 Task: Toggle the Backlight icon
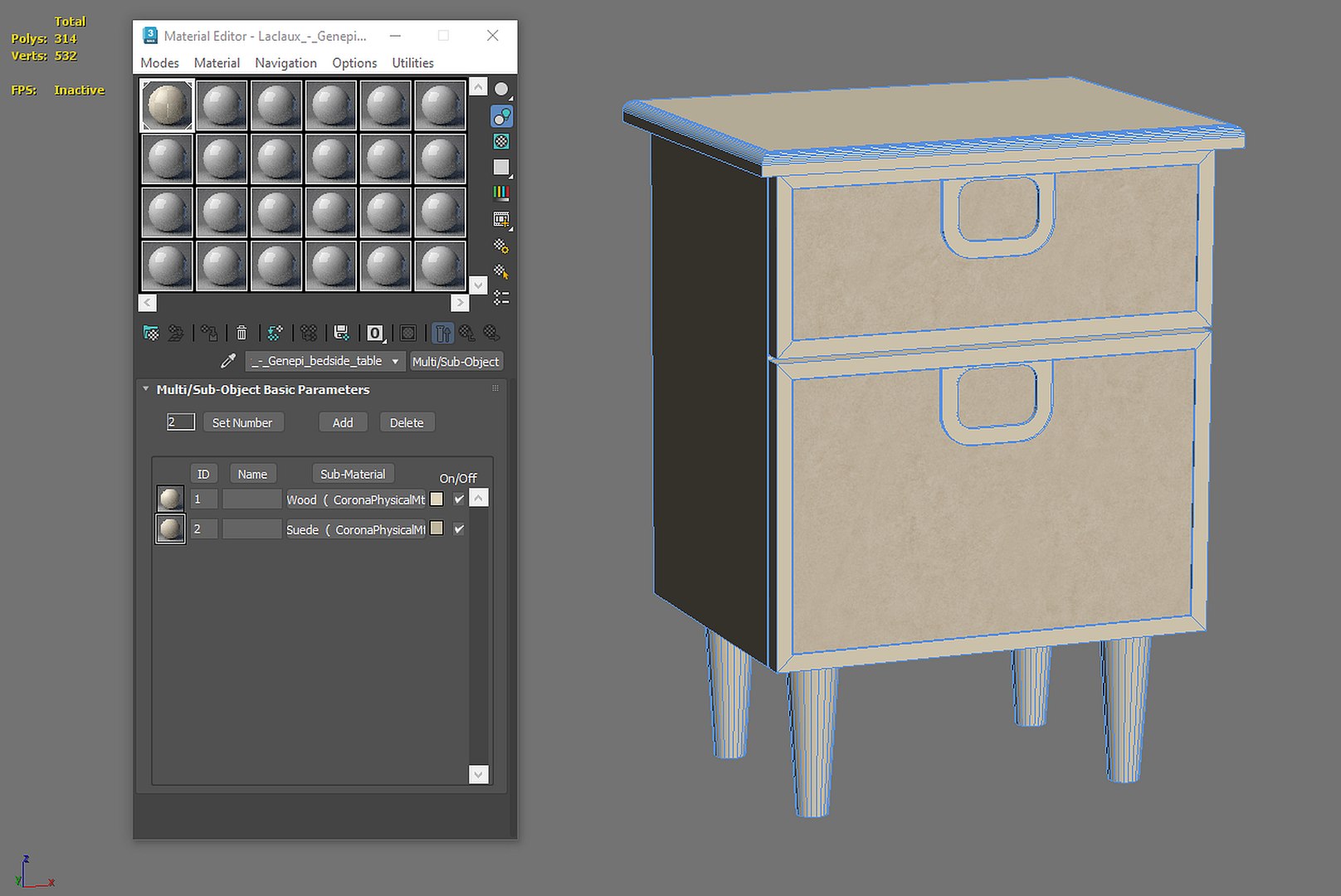point(501,116)
